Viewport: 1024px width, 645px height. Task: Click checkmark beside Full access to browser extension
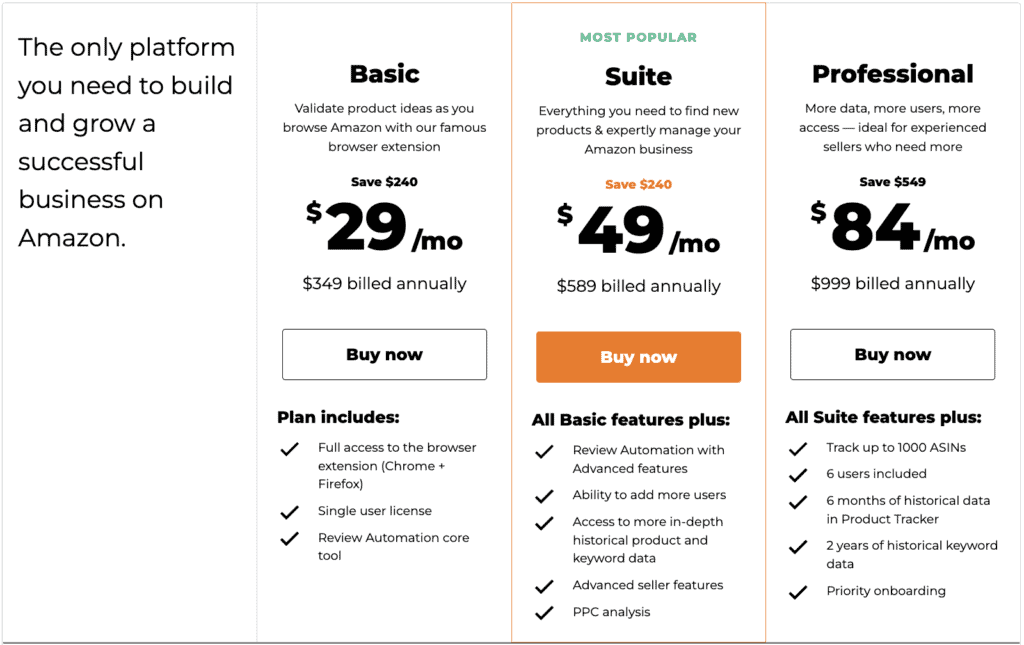click(289, 449)
